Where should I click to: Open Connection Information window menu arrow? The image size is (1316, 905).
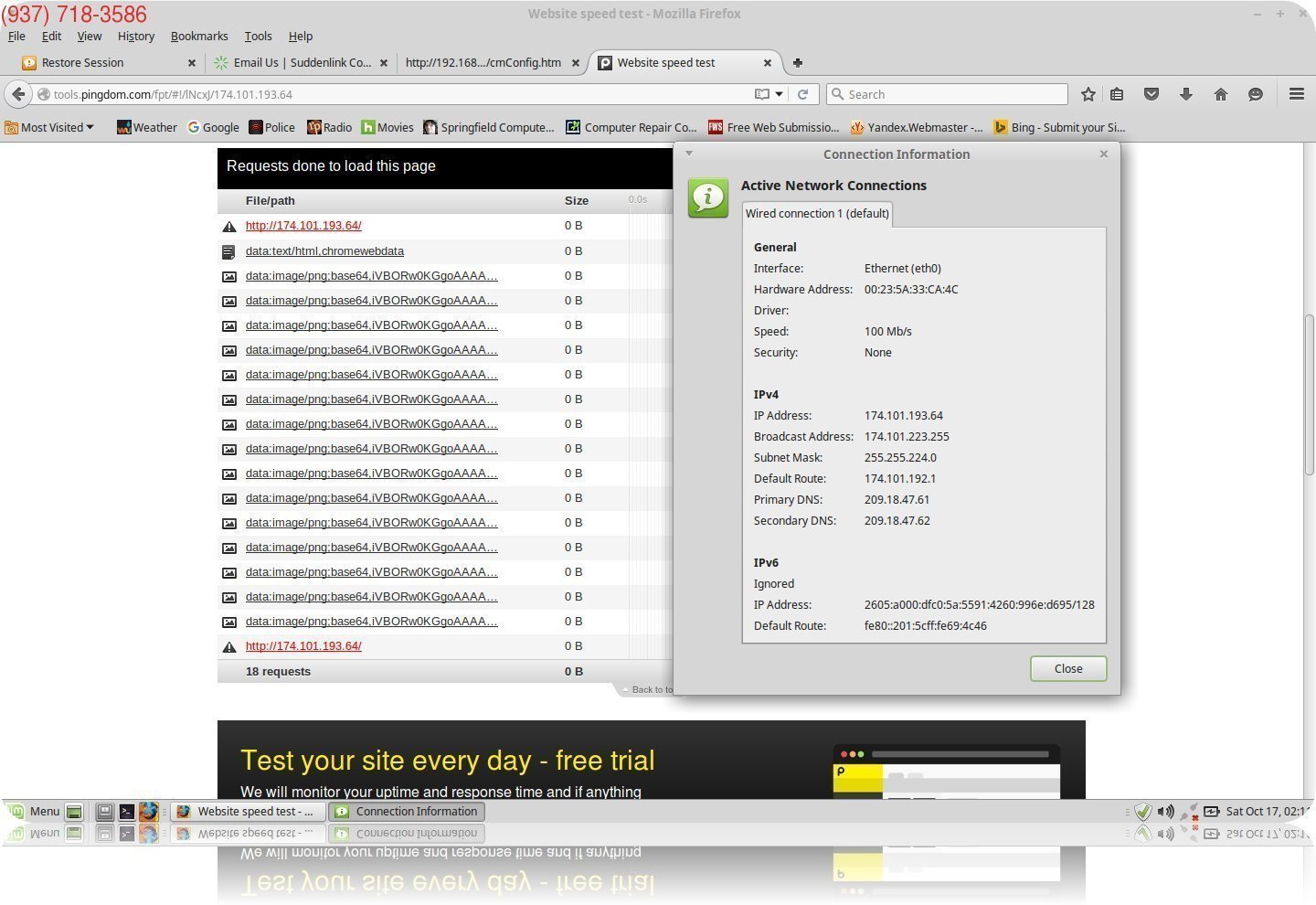689,154
